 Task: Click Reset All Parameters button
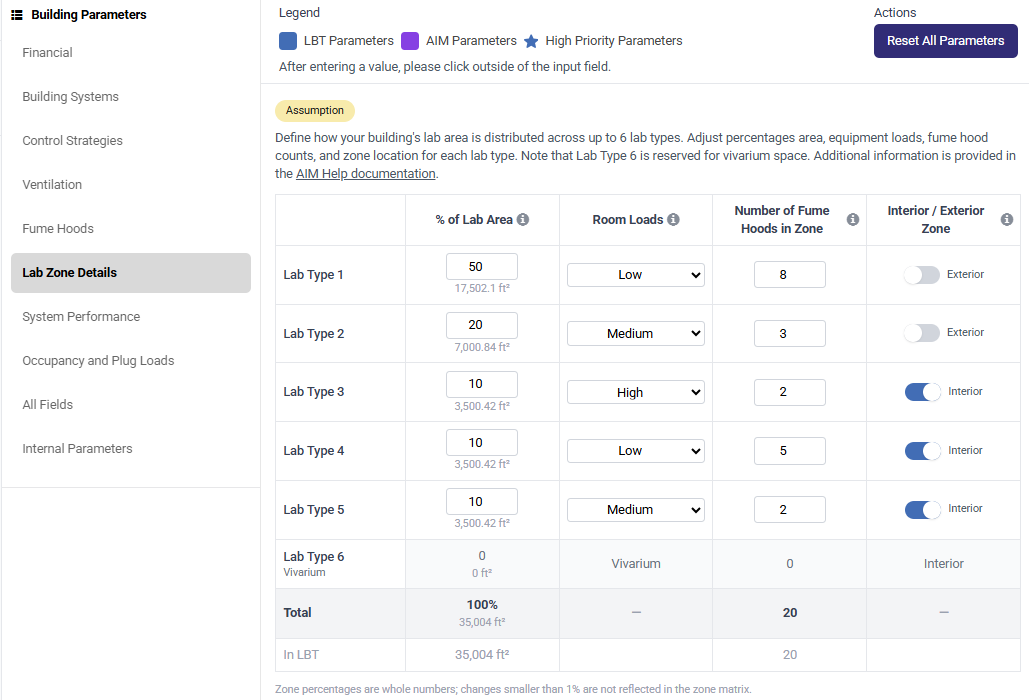pos(945,41)
